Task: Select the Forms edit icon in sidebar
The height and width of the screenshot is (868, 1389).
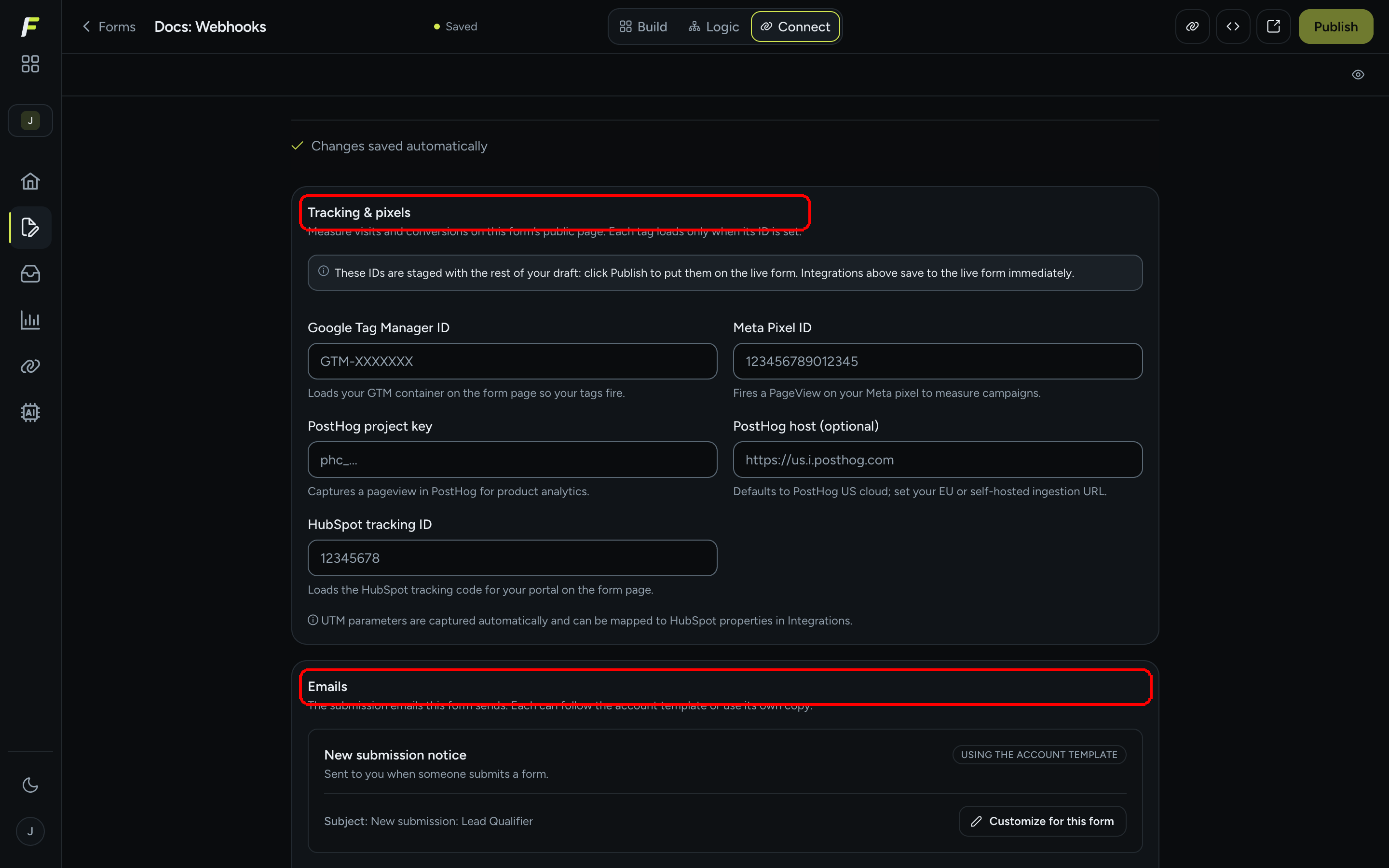Action: 30,227
